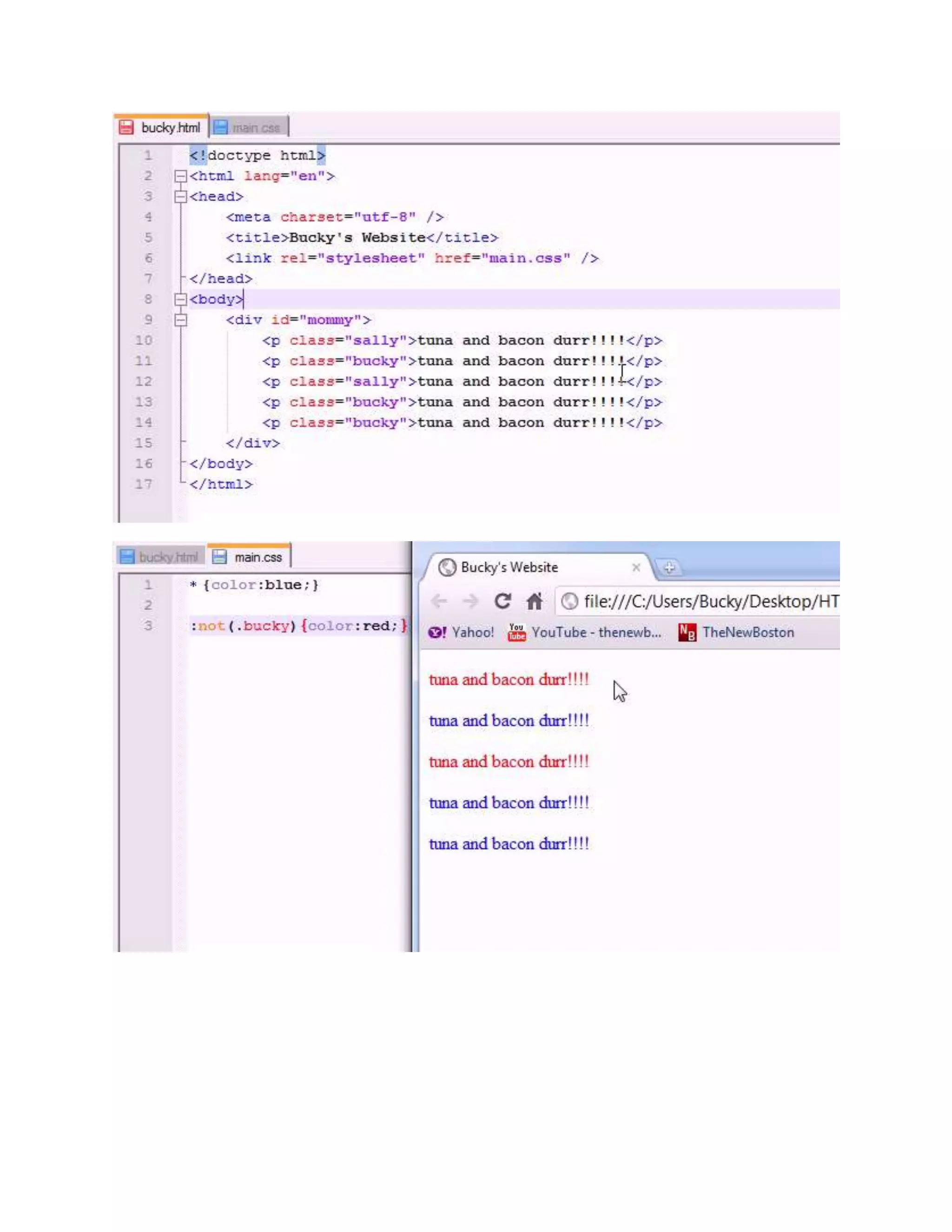Click the disk icon on bottom main.css tab

point(219,557)
